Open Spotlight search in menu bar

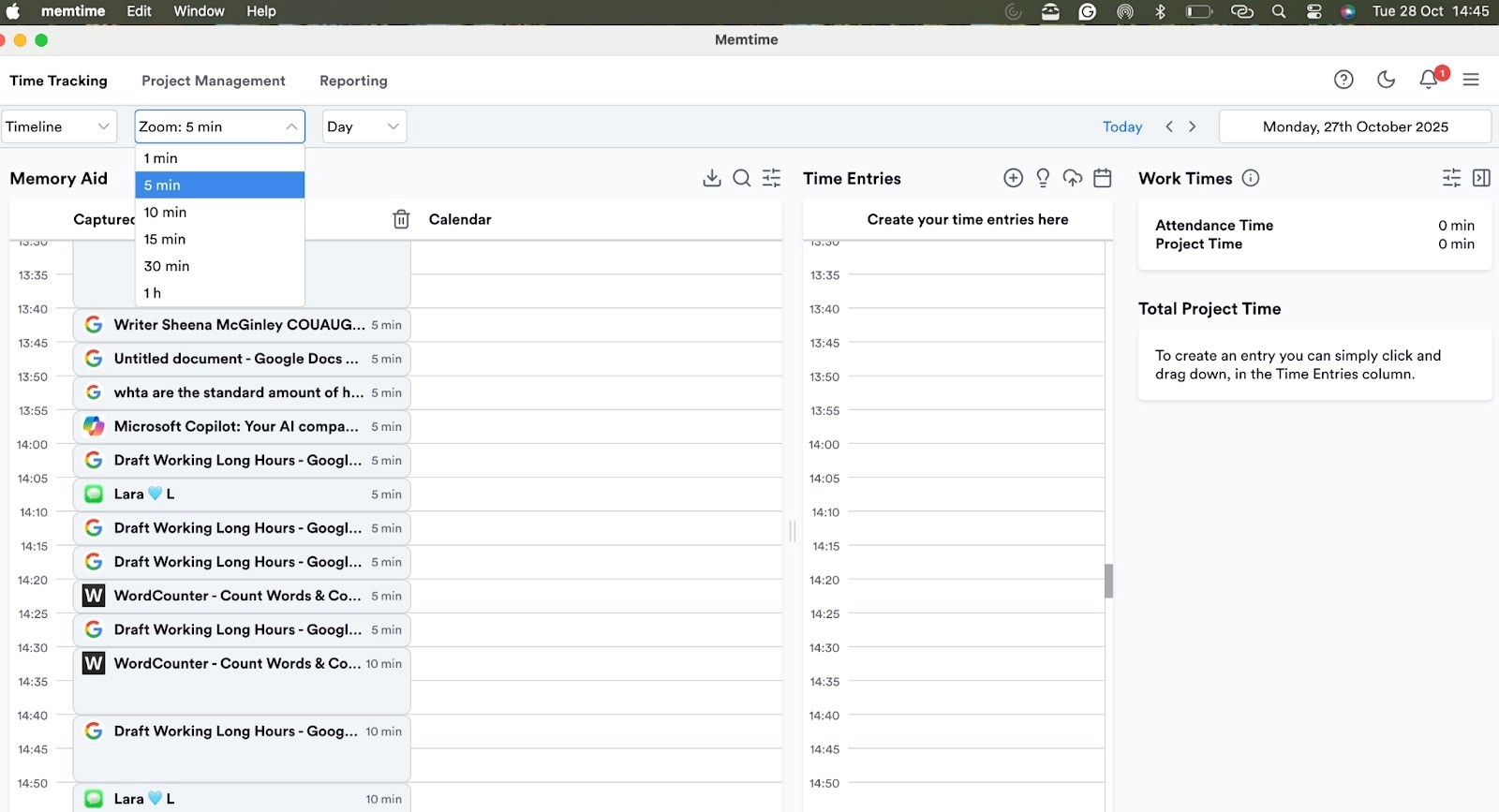pos(1279,11)
